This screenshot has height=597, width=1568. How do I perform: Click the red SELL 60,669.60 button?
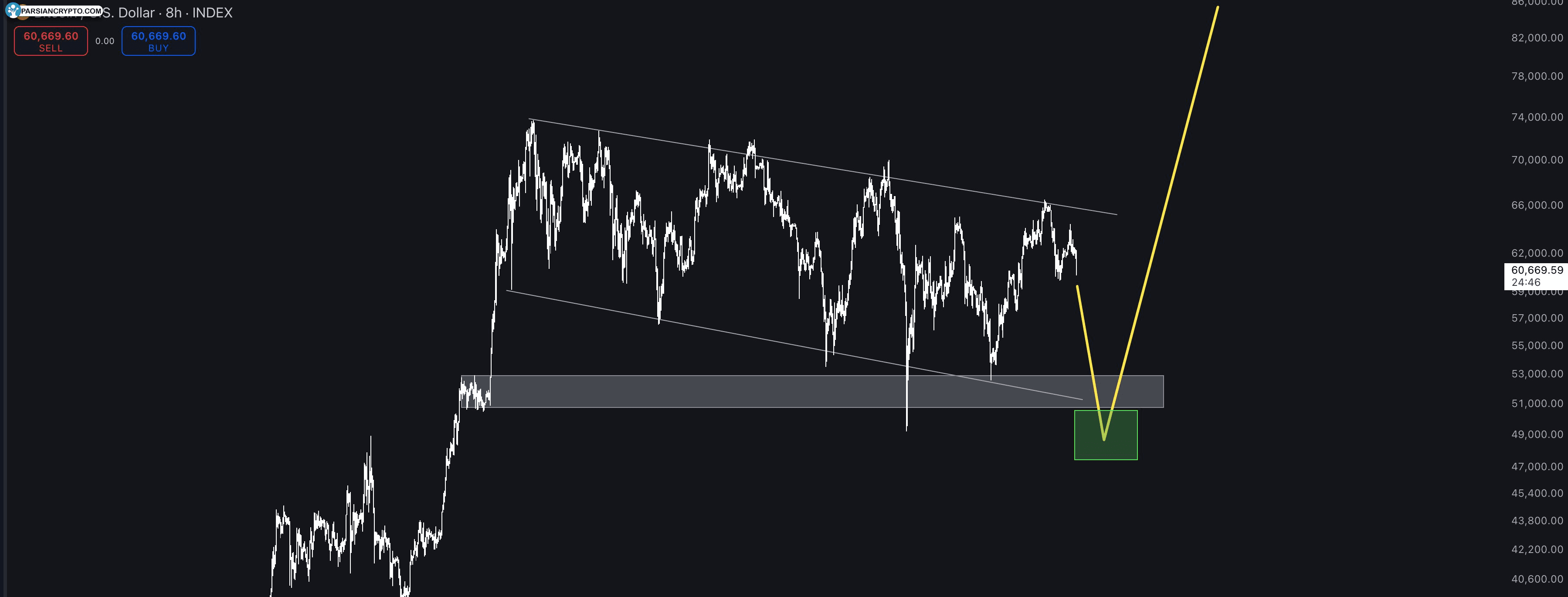51,41
